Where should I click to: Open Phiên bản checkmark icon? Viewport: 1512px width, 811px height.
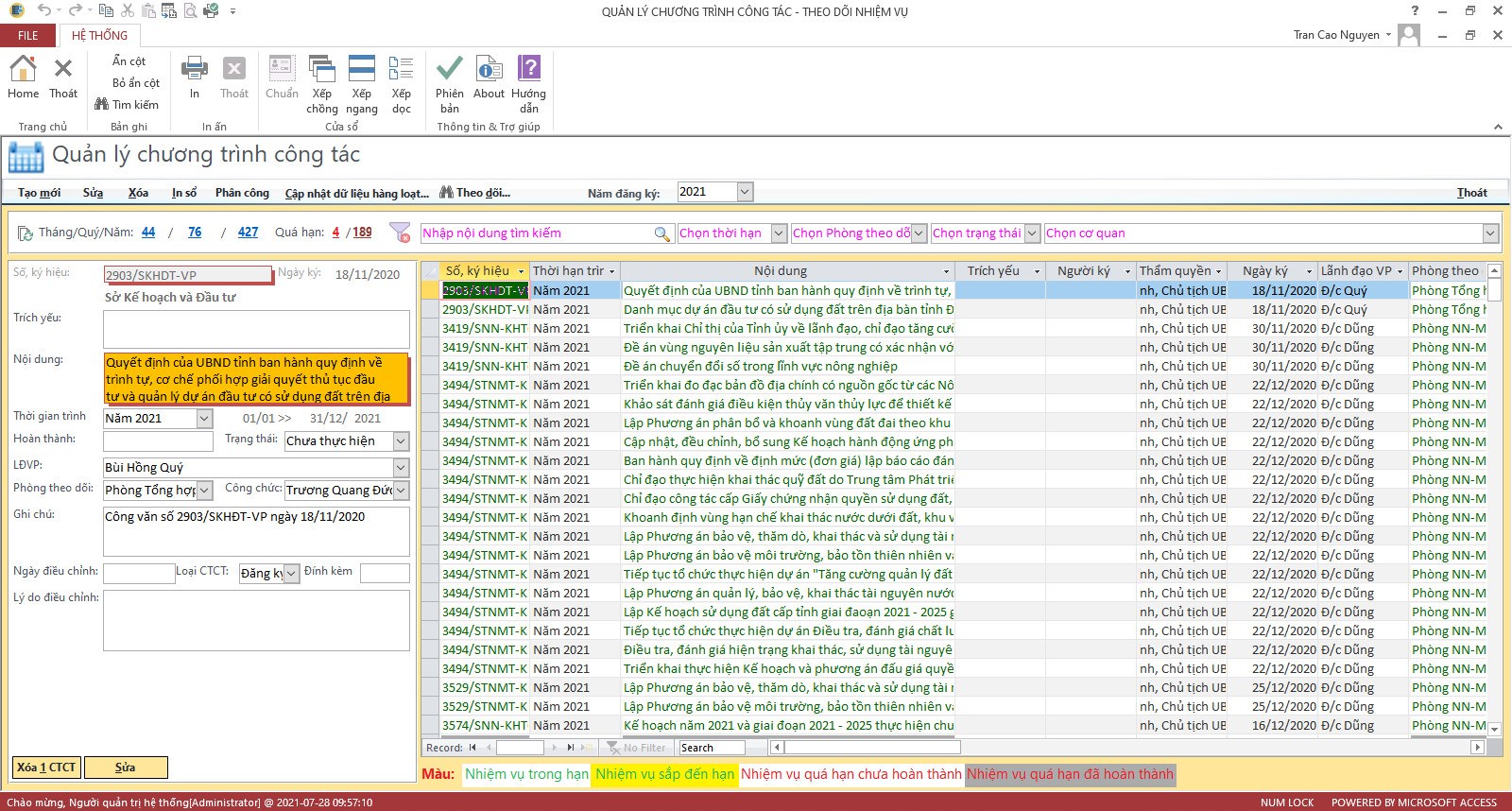(x=449, y=70)
